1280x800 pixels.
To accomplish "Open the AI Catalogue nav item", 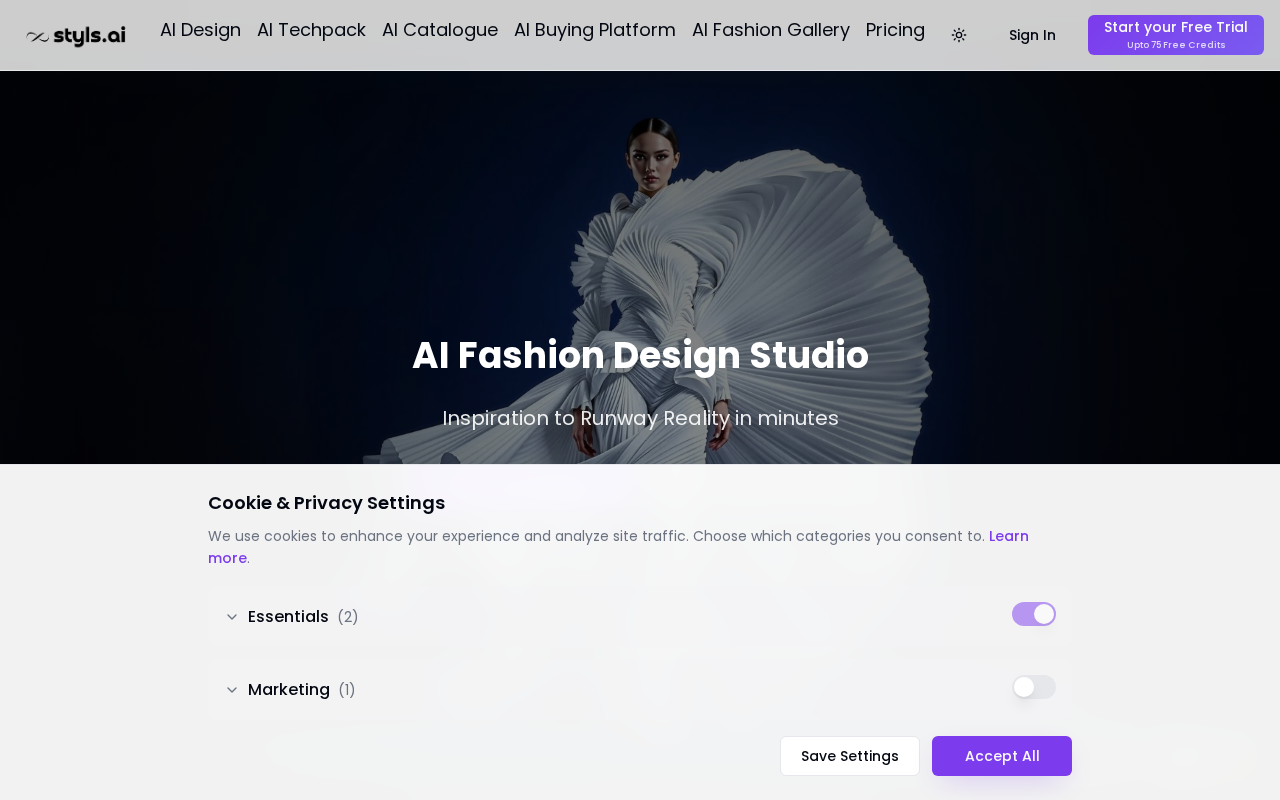I will 440,30.
